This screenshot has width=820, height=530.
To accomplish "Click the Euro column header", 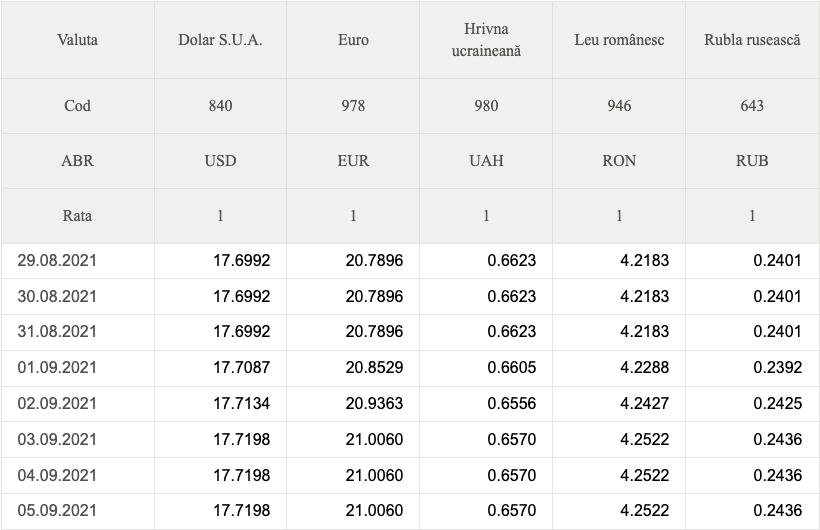I will 353,40.
